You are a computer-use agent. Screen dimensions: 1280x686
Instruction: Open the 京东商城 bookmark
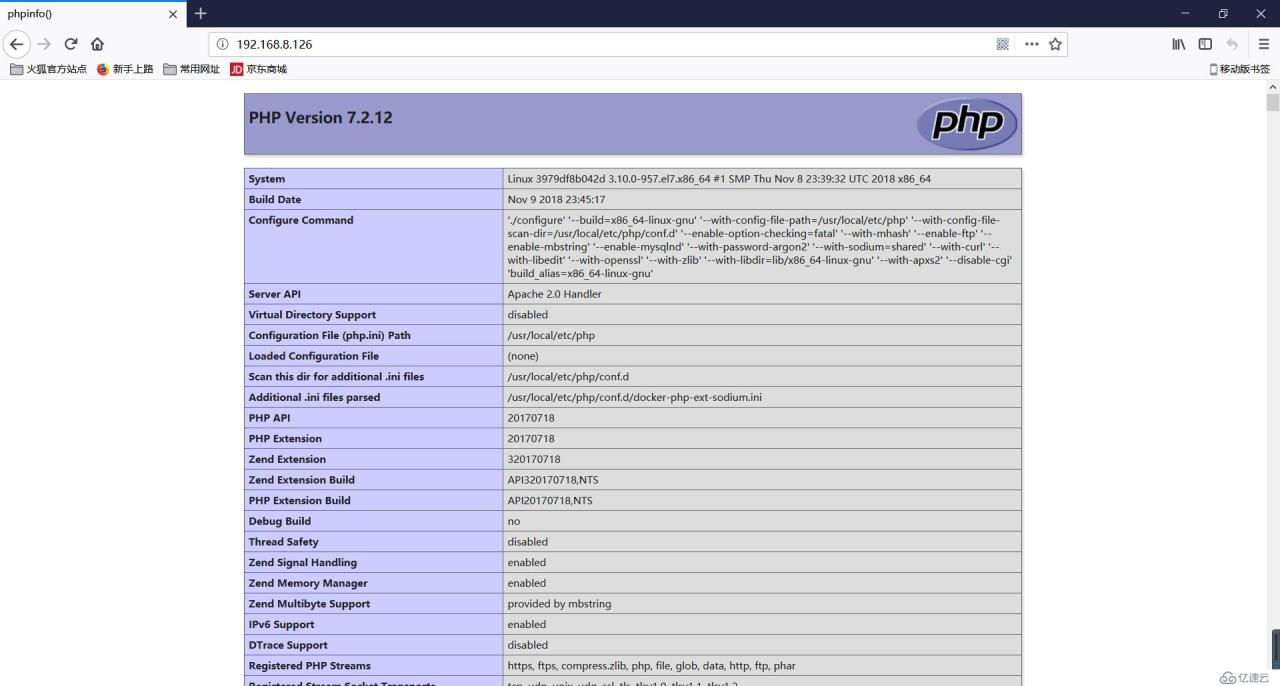click(x=259, y=69)
